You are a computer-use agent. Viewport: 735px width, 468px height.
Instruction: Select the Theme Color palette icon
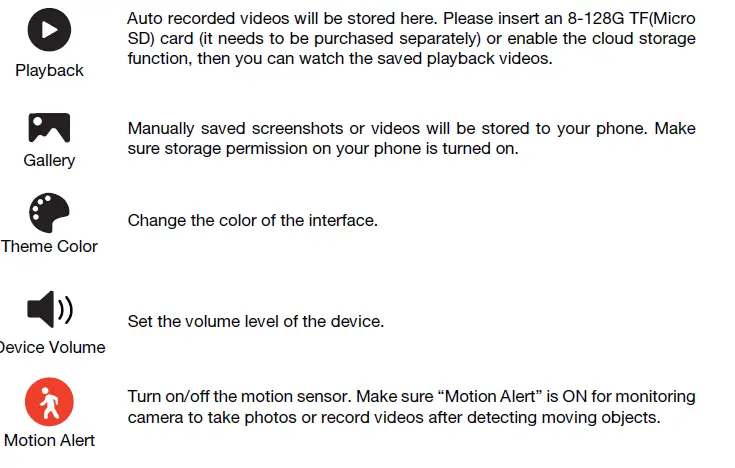[x=49, y=213]
